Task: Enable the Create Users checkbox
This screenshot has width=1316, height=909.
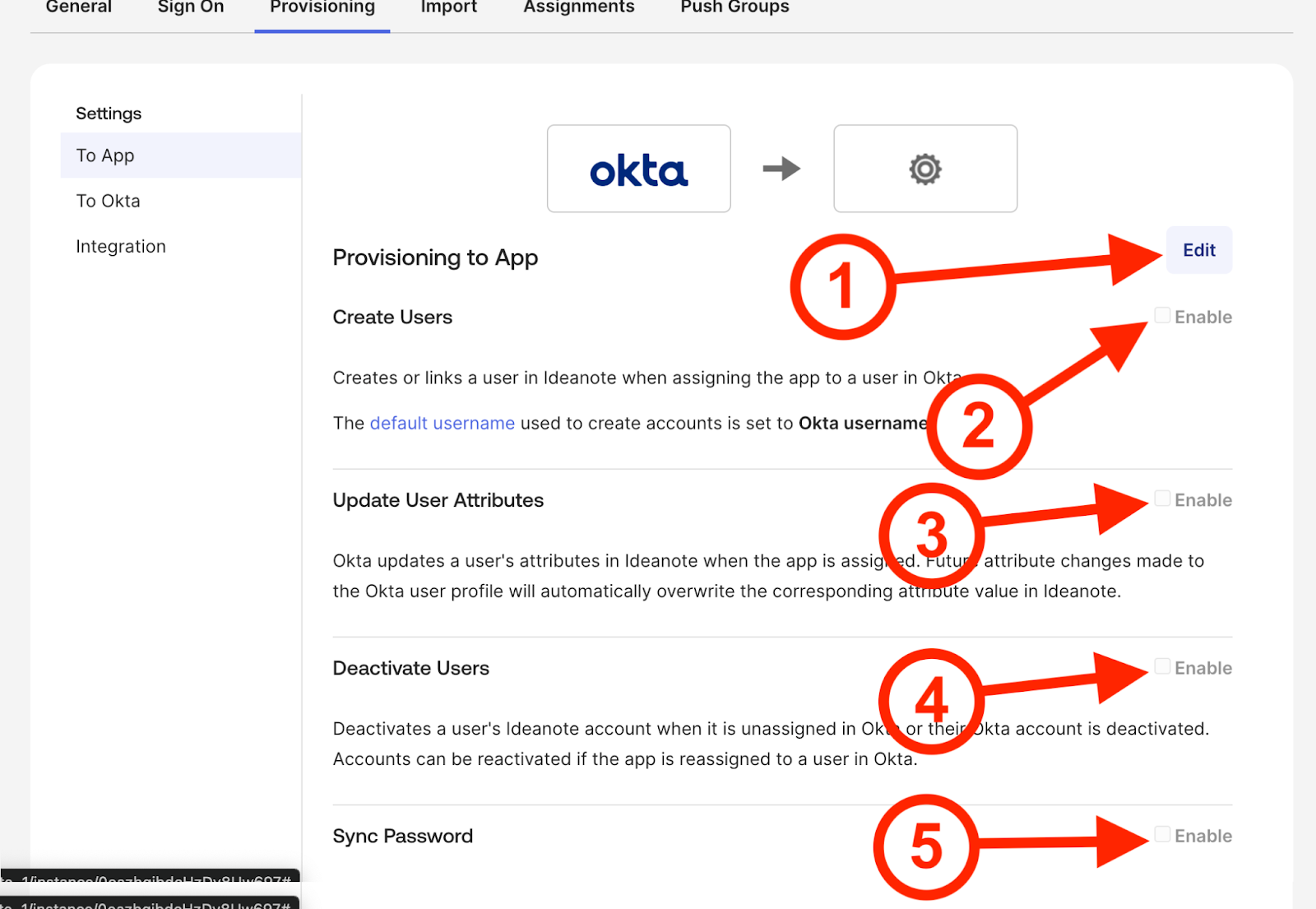Action: pos(1162,316)
